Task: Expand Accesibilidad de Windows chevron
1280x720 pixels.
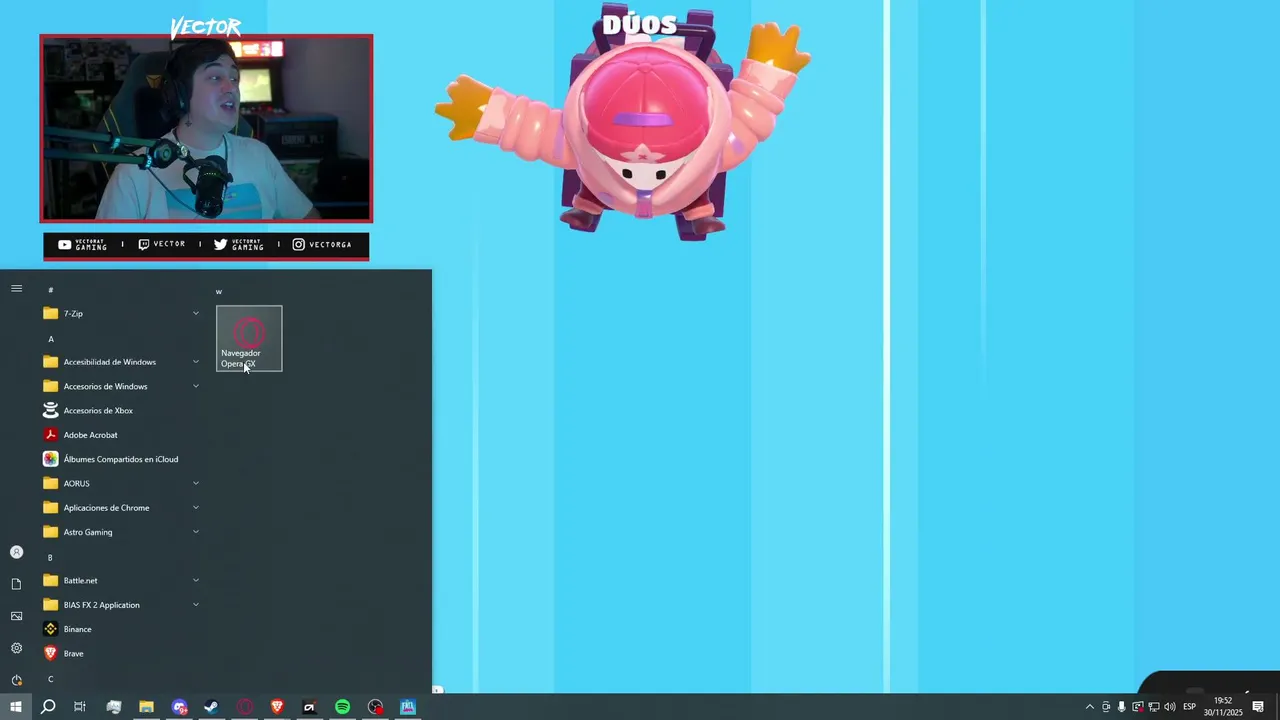Action: (x=196, y=362)
